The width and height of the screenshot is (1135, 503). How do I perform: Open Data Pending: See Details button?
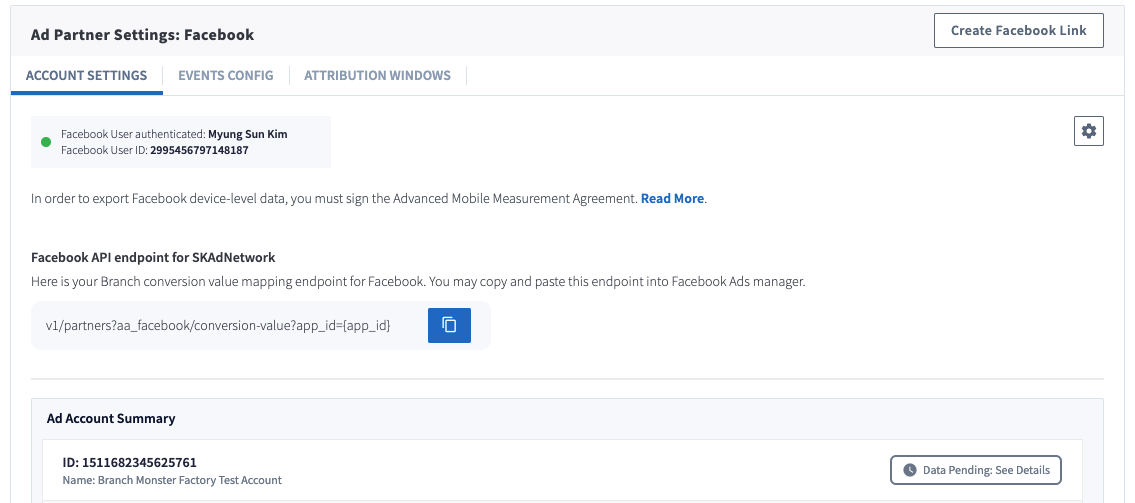(x=976, y=470)
